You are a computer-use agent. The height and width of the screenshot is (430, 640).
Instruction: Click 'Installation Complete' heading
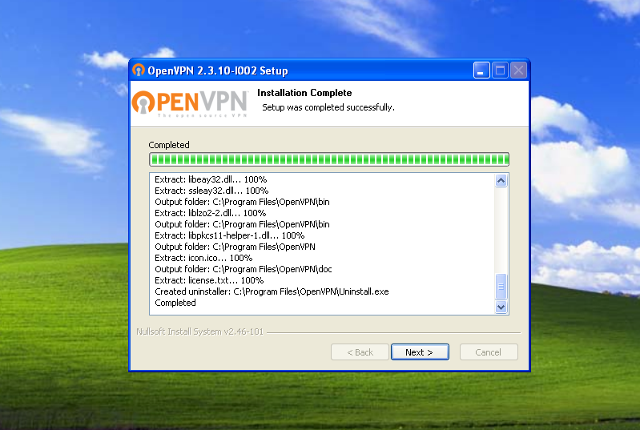[x=304, y=93]
